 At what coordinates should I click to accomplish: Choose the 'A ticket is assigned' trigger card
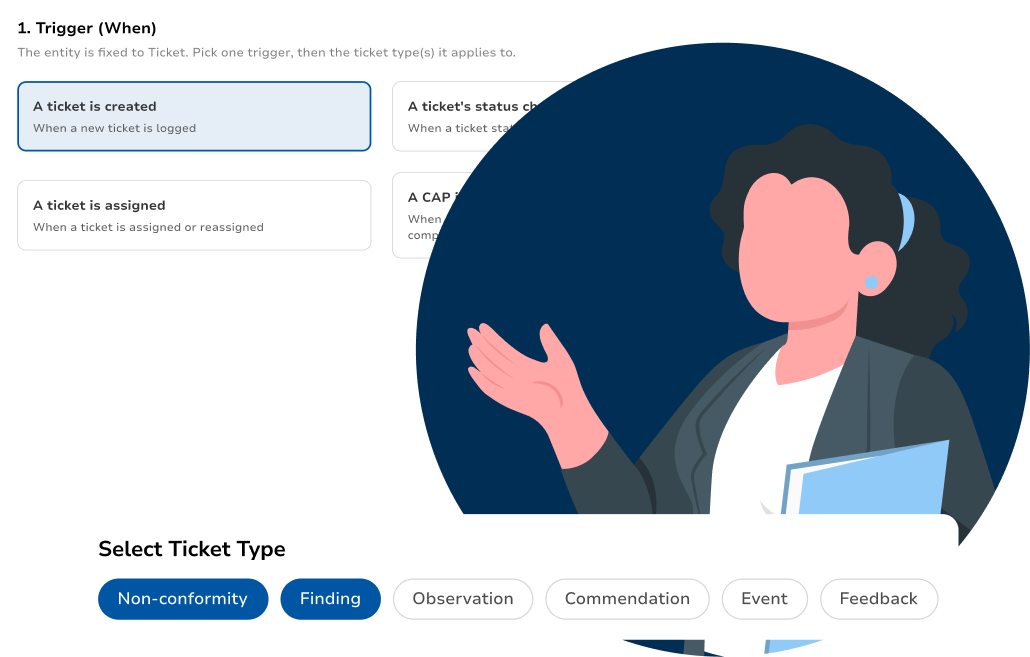[194, 215]
